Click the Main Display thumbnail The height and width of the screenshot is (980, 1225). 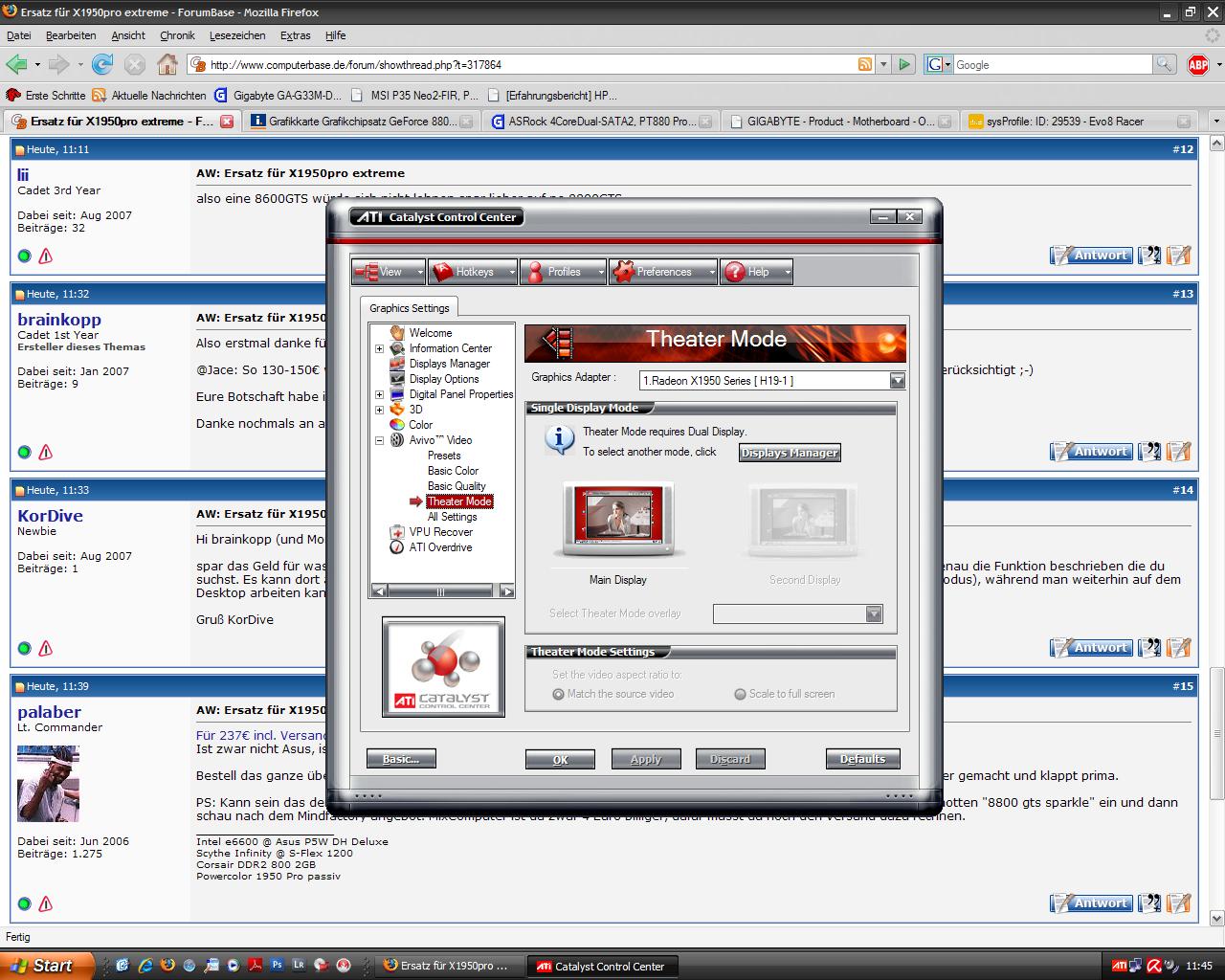pos(618,521)
